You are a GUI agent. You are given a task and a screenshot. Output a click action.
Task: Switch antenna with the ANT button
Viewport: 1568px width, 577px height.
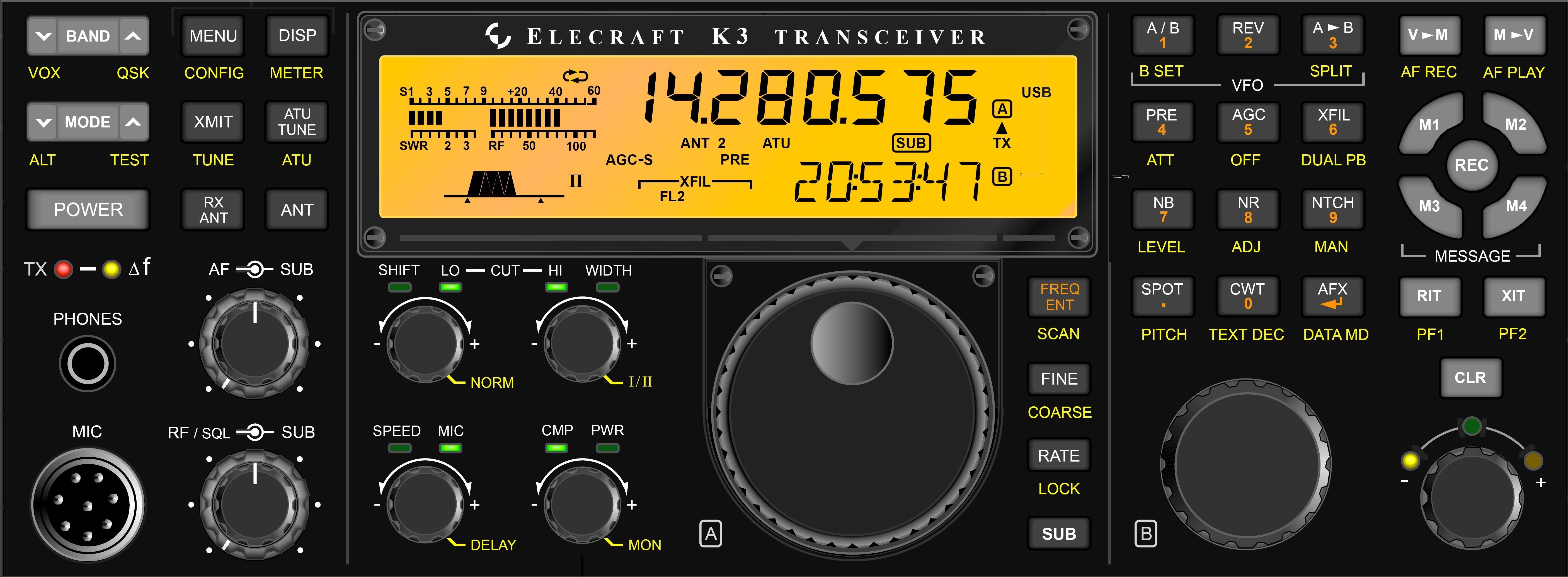click(x=297, y=209)
